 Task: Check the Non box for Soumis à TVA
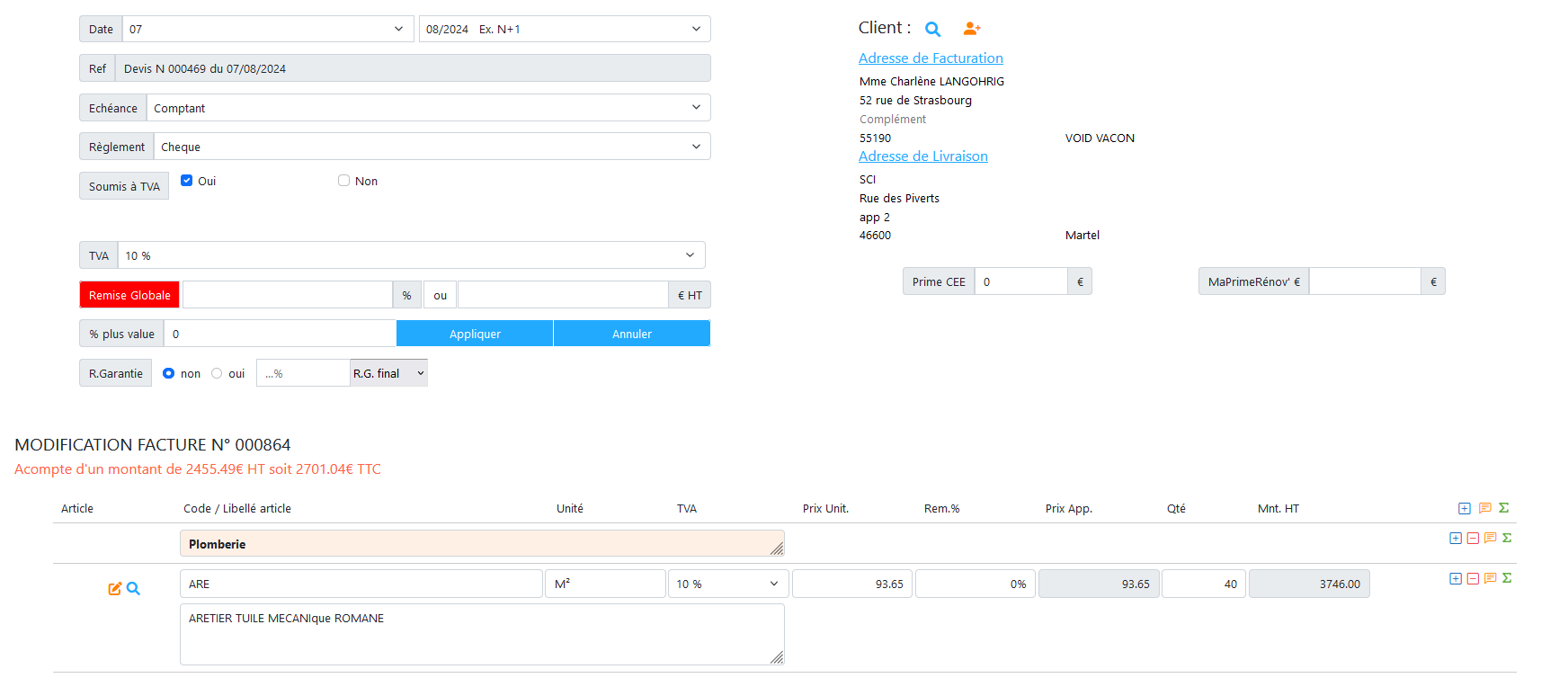pyautogui.click(x=343, y=180)
